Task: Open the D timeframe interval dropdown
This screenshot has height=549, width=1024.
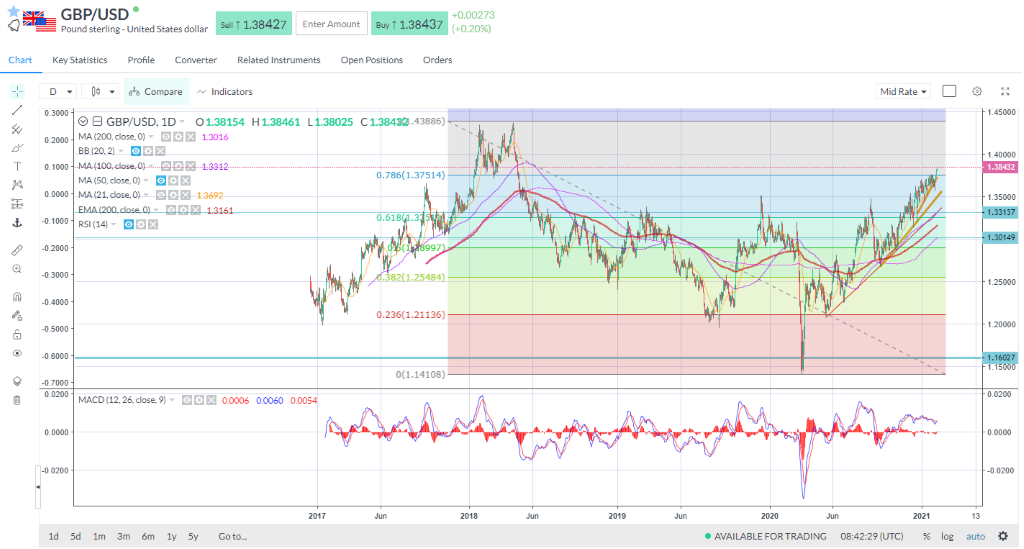Action: coord(59,91)
